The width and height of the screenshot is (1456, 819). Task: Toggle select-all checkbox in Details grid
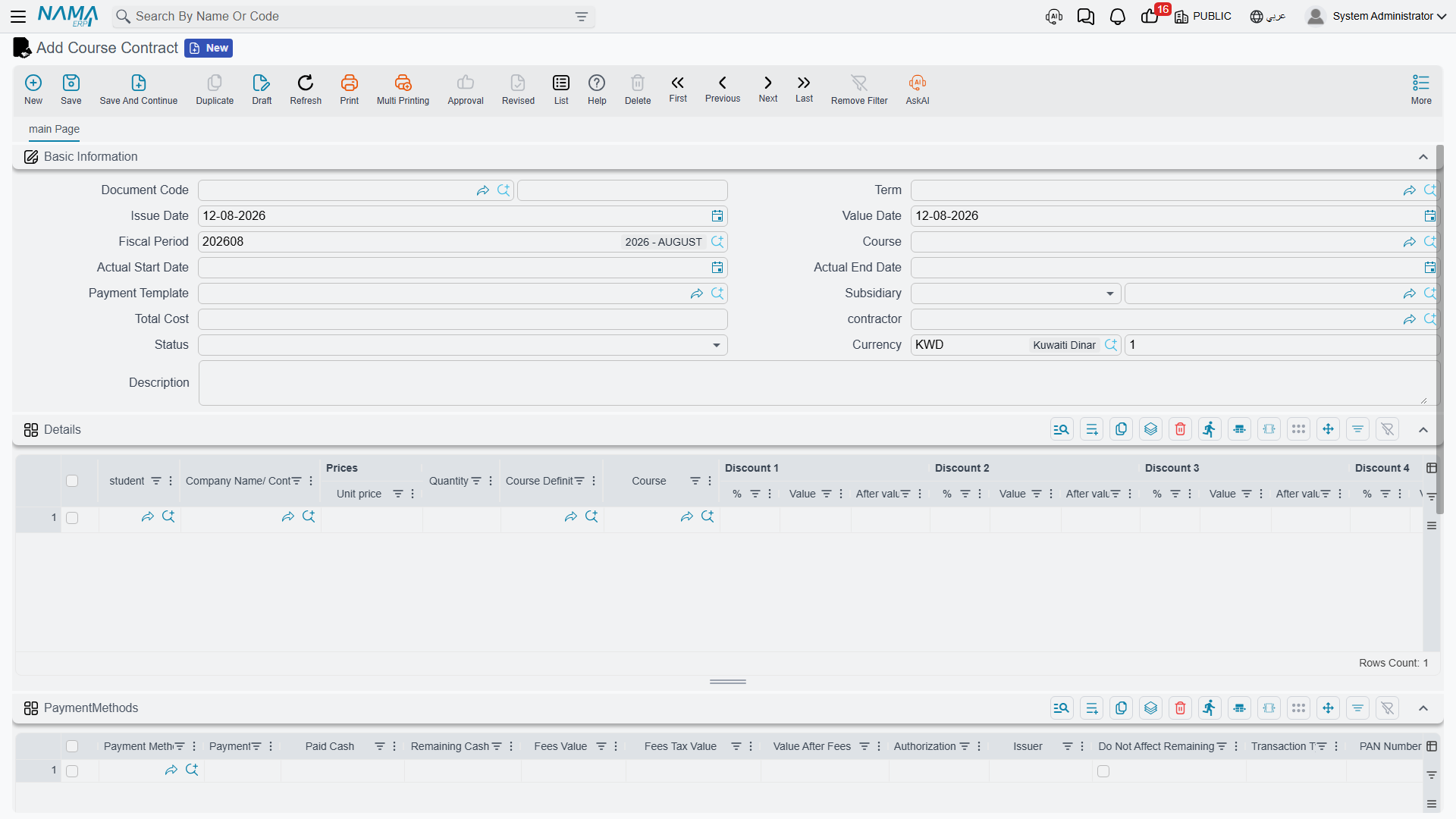72,481
